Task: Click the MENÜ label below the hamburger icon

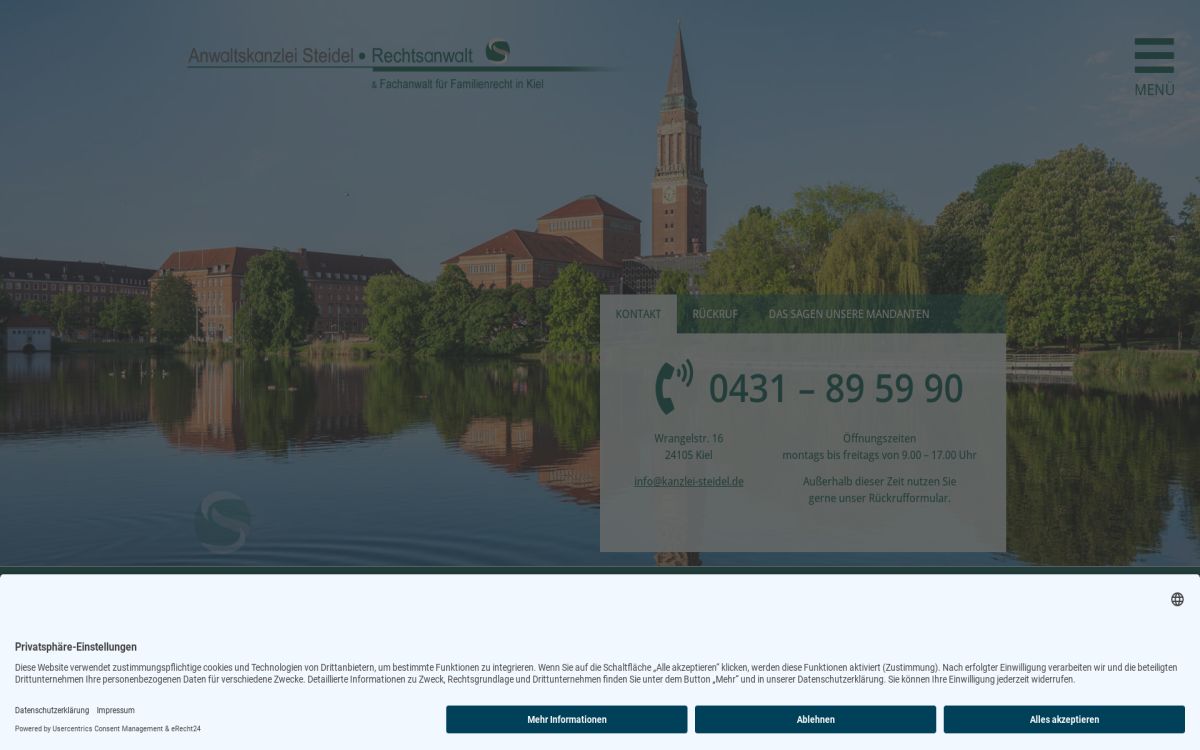Action: pos(1154,90)
